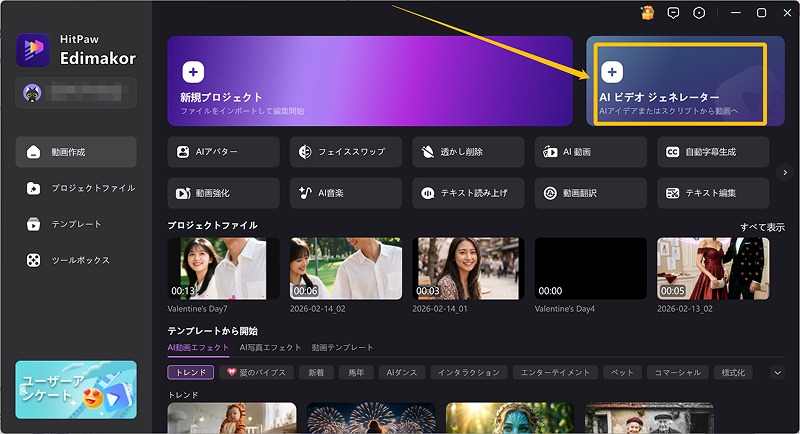Open the 動画翻訳 tool
Viewport: 800px width, 434px height.
[591, 193]
